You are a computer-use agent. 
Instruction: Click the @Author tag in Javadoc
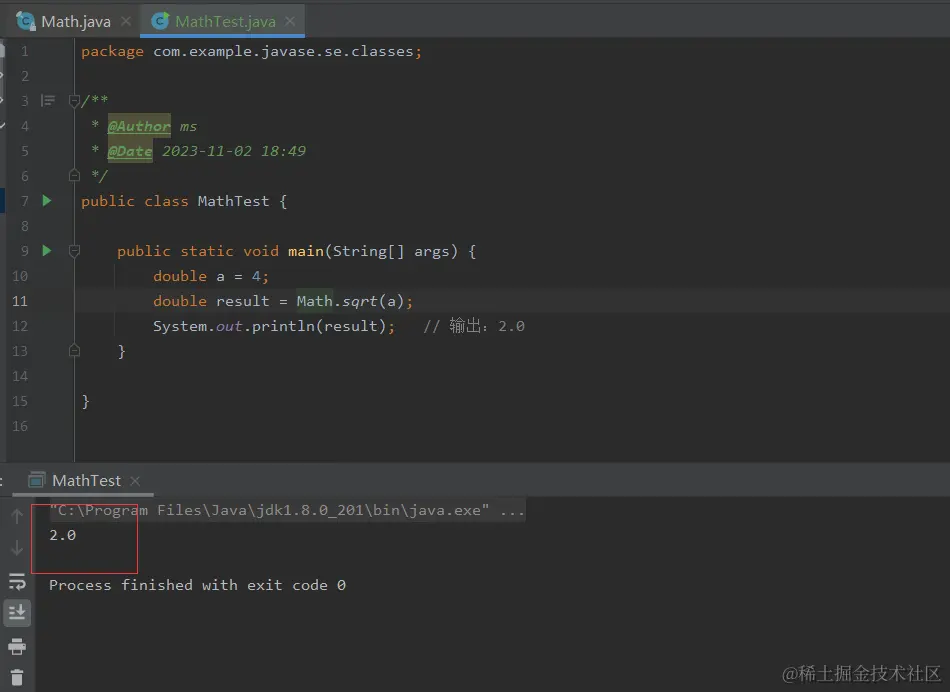(x=139, y=126)
